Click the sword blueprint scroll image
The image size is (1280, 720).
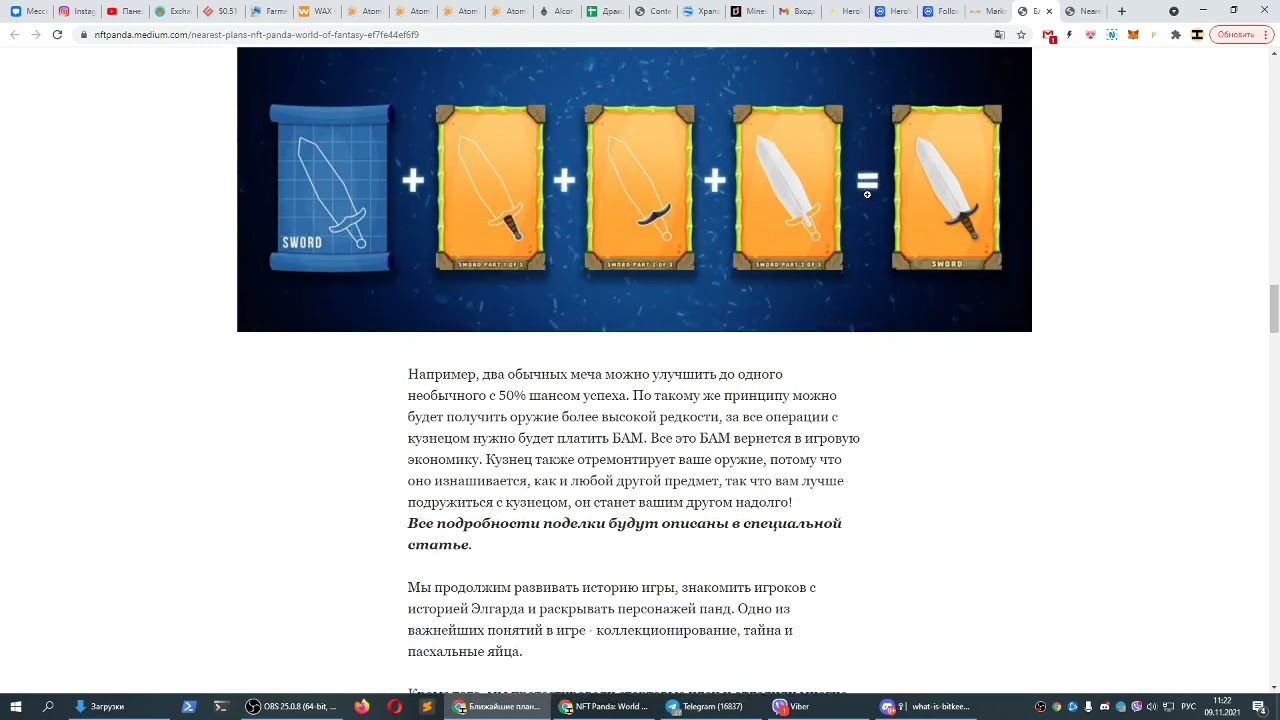click(330, 187)
